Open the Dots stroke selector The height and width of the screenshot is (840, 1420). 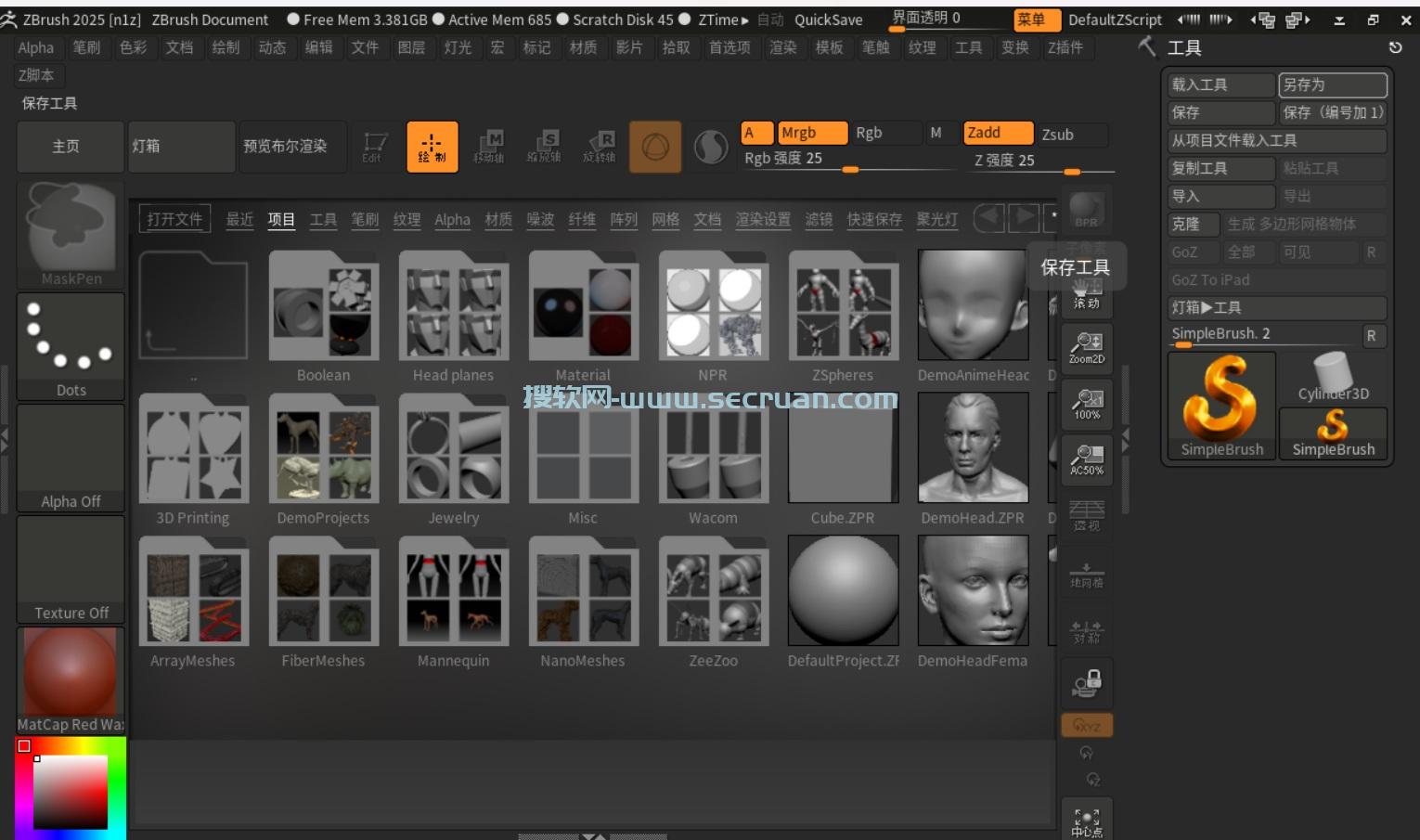click(x=71, y=346)
